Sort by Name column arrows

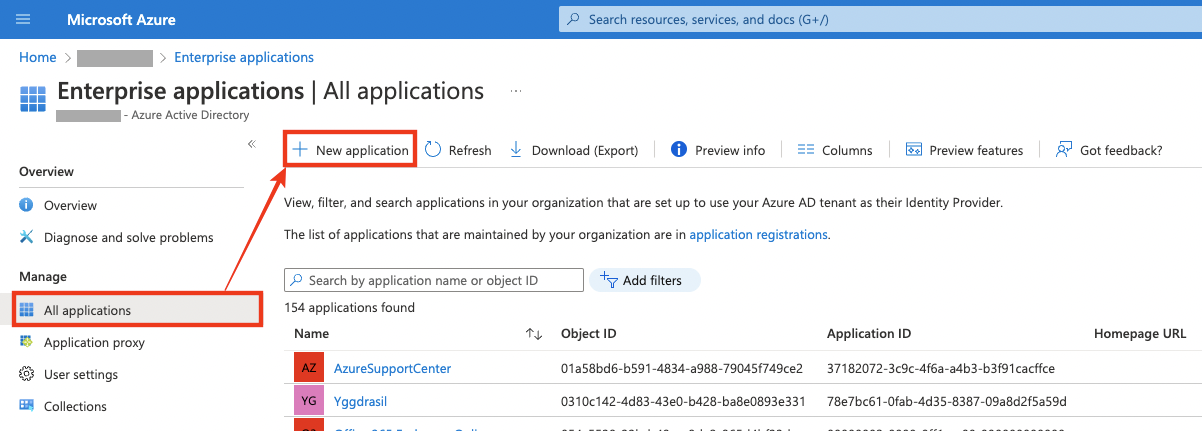[534, 334]
